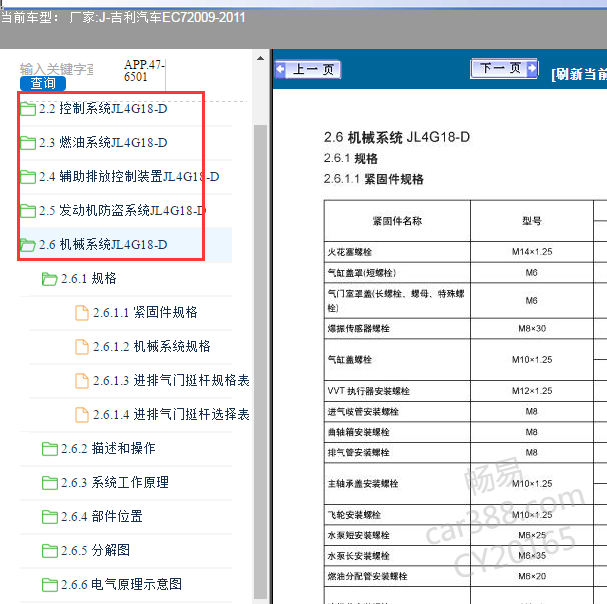Screen dimensions: 607x604
Task: Open tree item 2.2 控制系统JL4G18-D
Action: click(103, 109)
